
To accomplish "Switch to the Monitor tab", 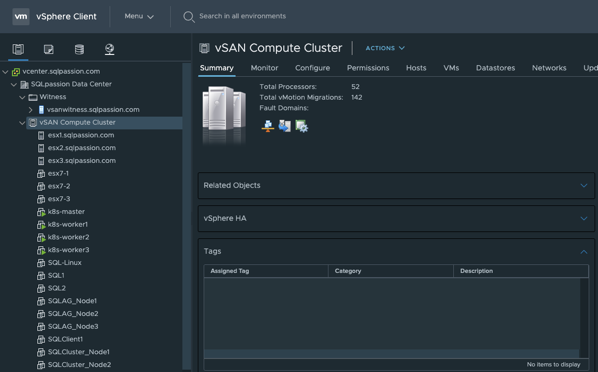I will (x=264, y=68).
